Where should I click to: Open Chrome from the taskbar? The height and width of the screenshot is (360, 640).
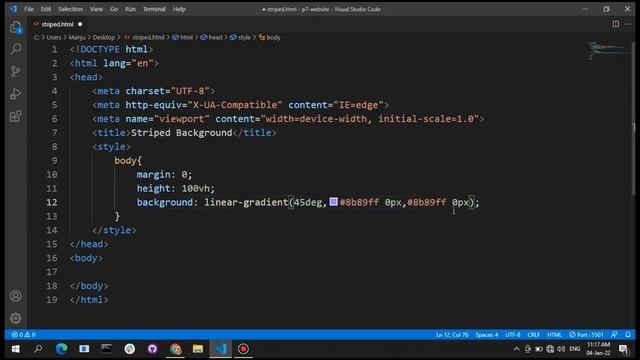click(x=176, y=349)
